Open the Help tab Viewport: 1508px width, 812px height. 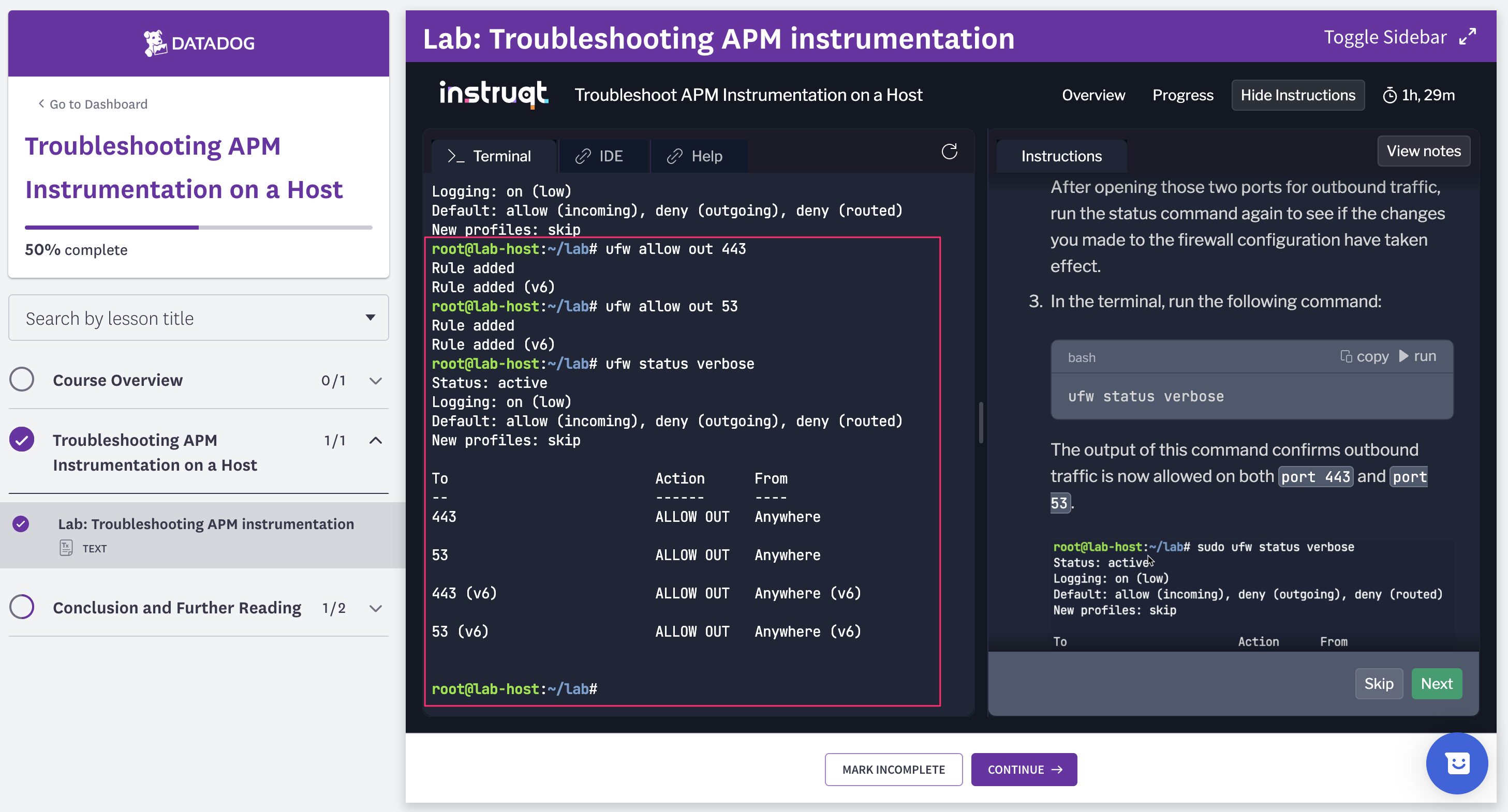pos(700,156)
